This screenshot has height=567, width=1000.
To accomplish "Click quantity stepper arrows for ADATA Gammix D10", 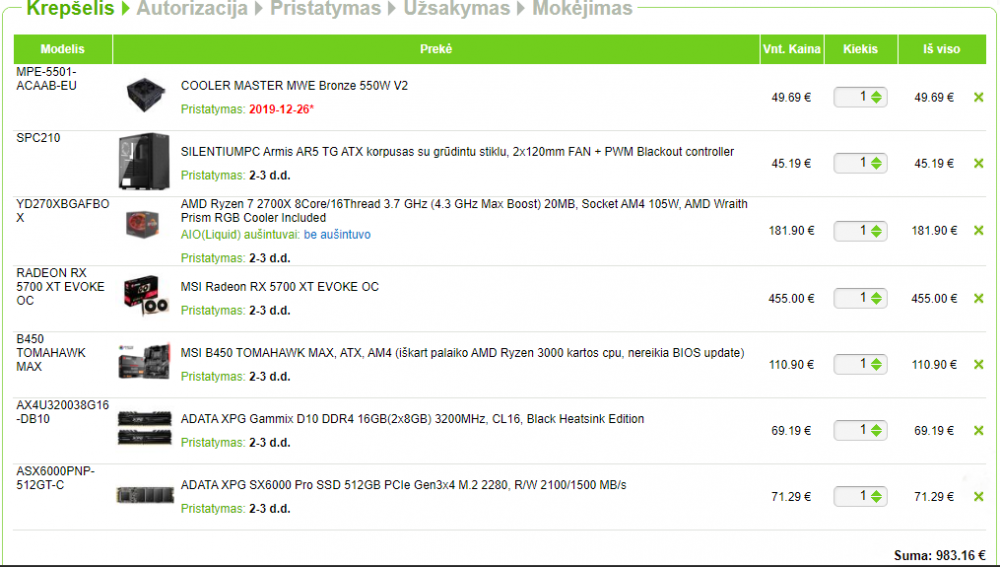I will (x=876, y=431).
